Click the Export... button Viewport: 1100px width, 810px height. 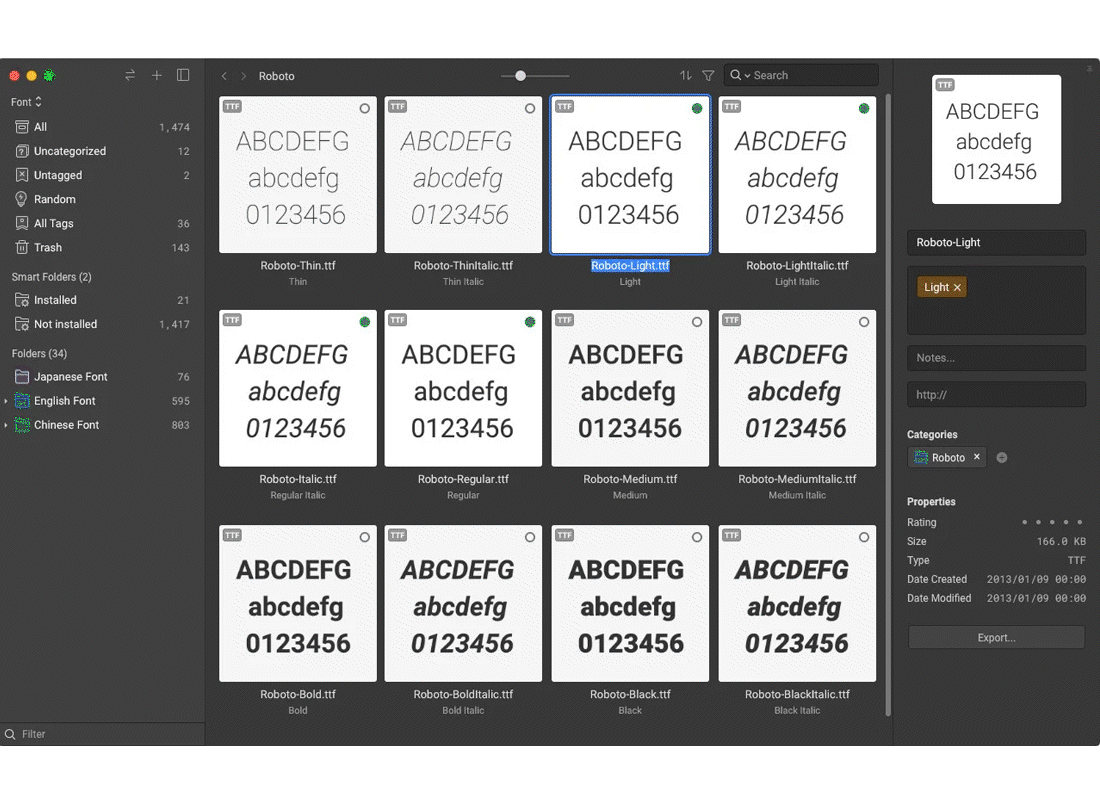click(996, 637)
